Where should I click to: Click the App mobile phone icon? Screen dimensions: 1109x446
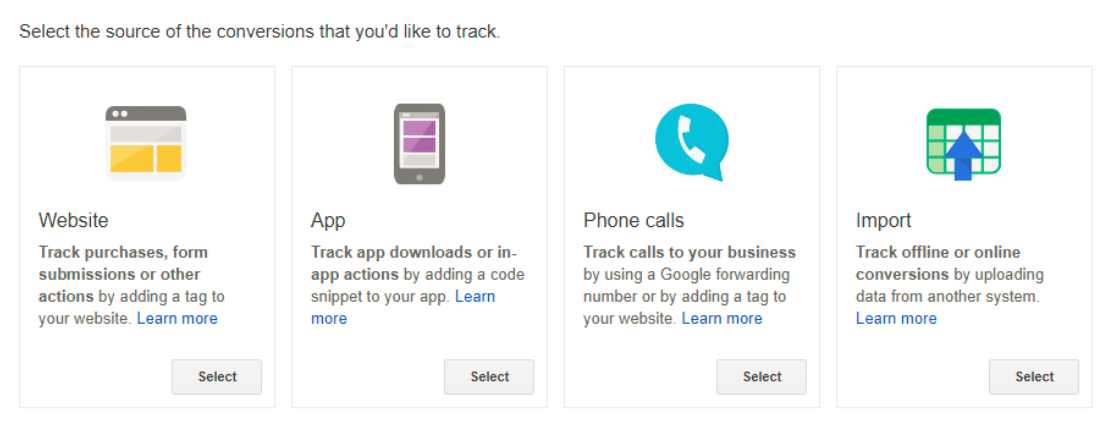419,144
